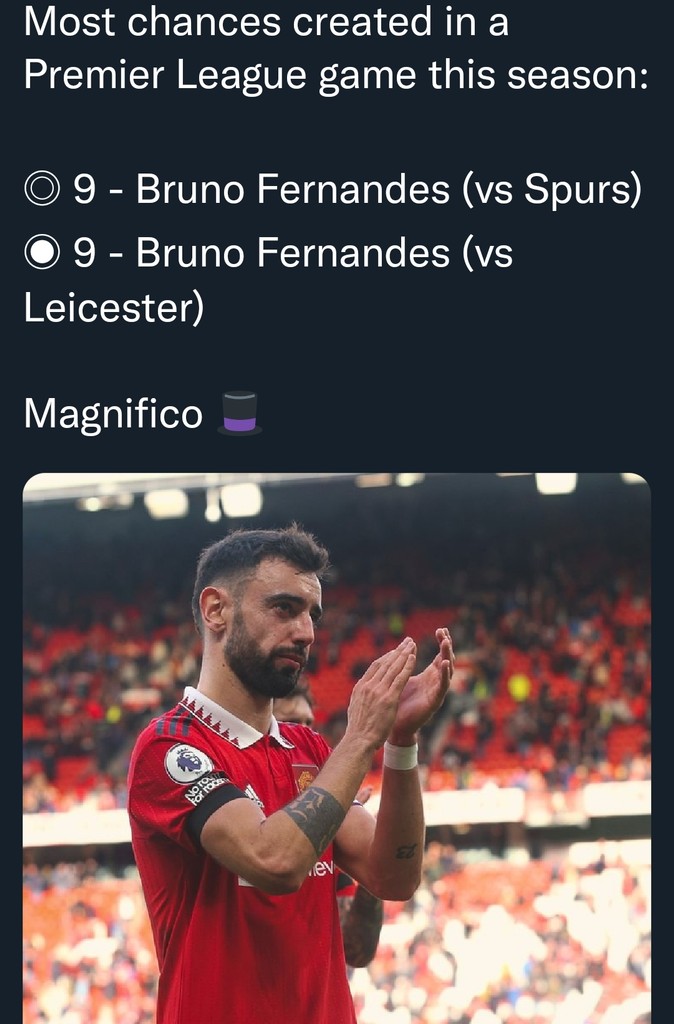Click the player's face in the photo
Viewport: 674px width, 1024px height.
coord(275,625)
